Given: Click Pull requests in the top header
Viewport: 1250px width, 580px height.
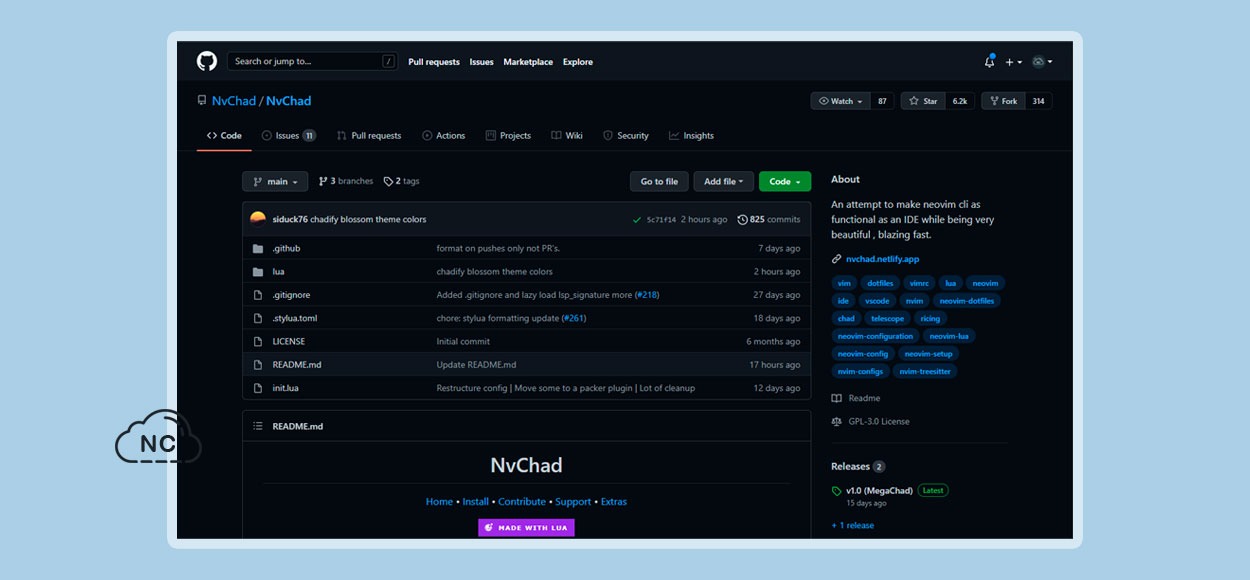Looking at the screenshot, I should pyautogui.click(x=434, y=62).
